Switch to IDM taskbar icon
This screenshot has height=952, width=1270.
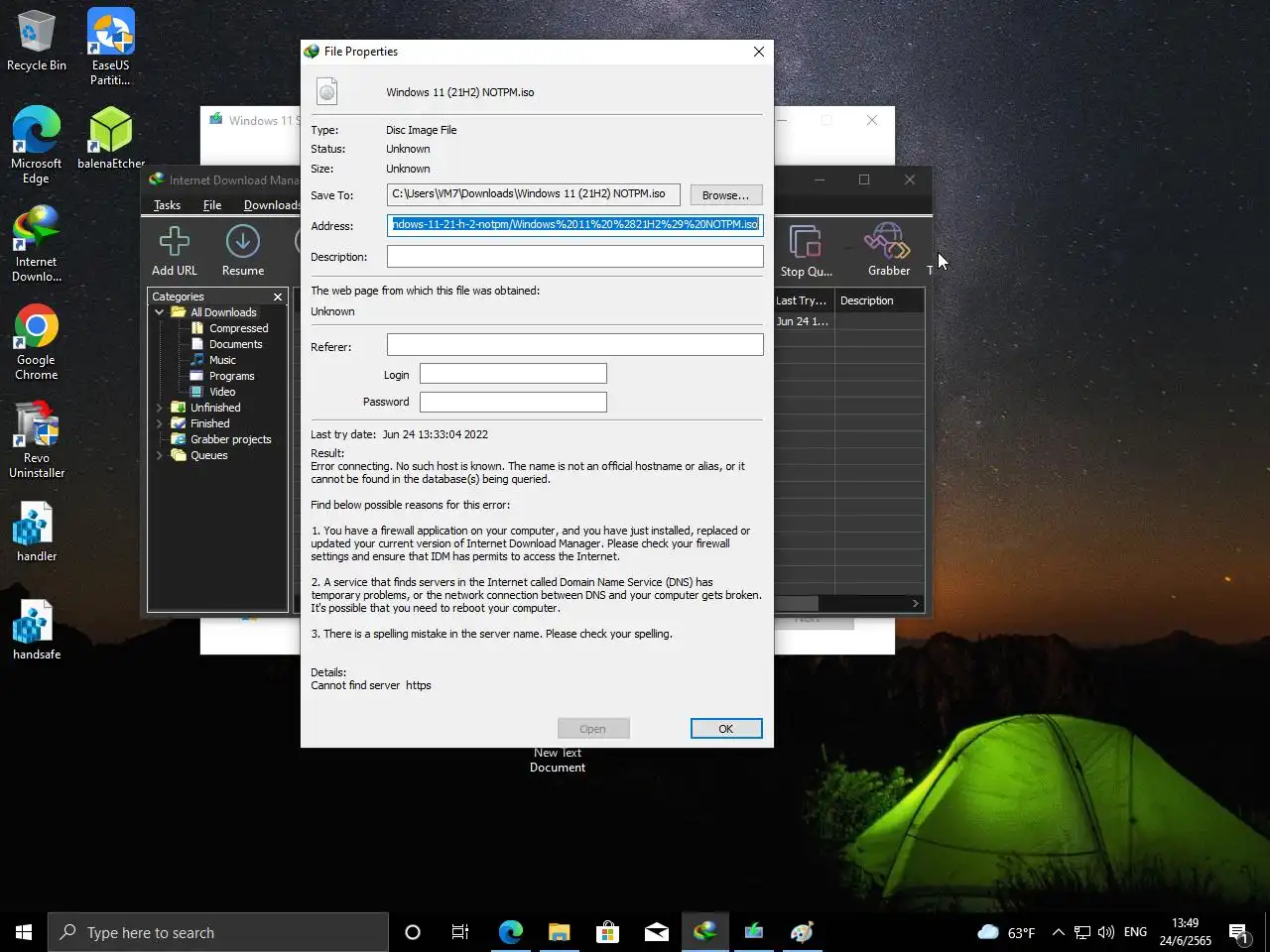point(704,932)
